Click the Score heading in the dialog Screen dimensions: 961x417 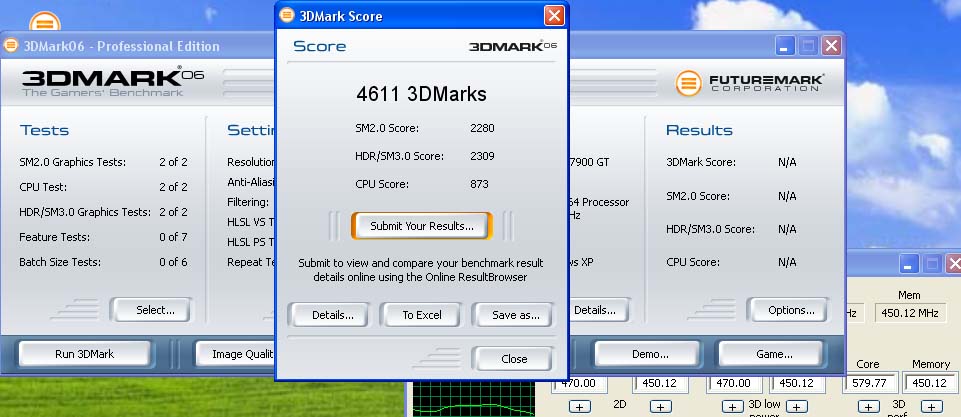tap(319, 46)
